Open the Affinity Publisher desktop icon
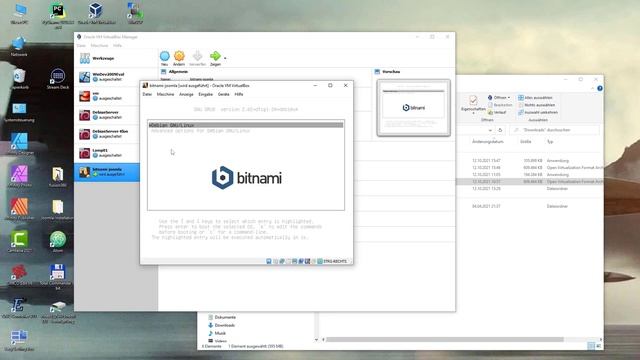The height and width of the screenshot is (360, 640). pos(19,209)
